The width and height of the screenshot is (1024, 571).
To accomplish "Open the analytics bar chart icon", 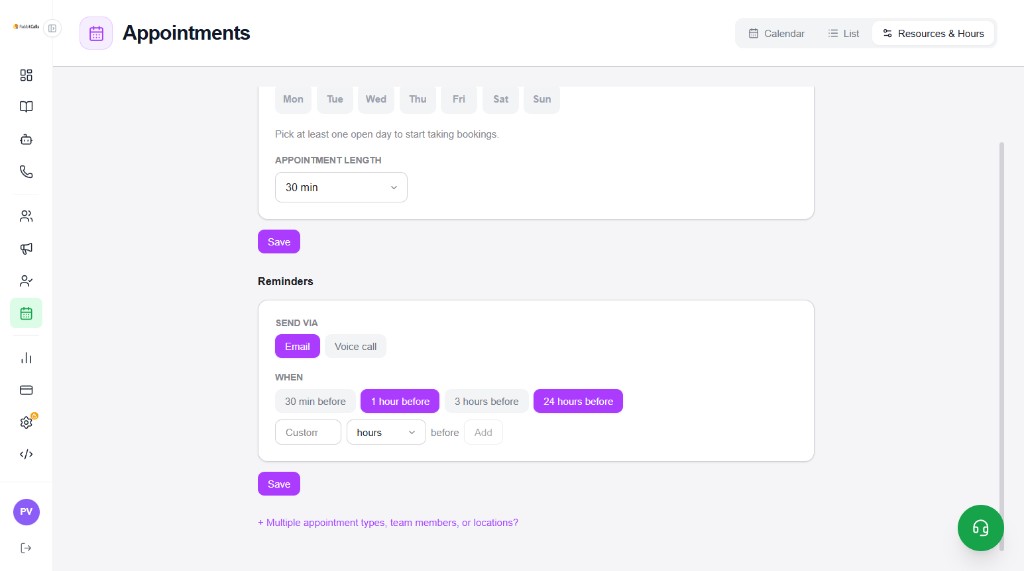I will (x=26, y=358).
